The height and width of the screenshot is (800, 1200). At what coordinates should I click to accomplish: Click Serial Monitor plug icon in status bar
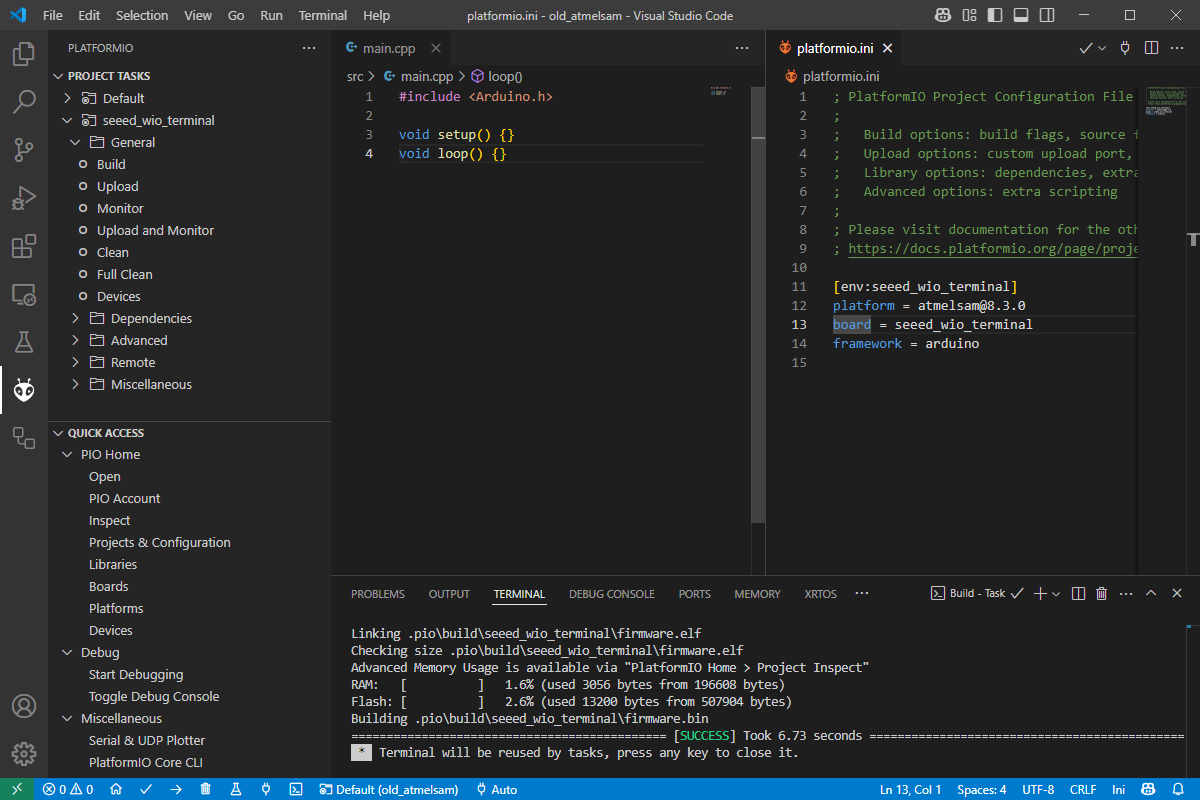266,789
